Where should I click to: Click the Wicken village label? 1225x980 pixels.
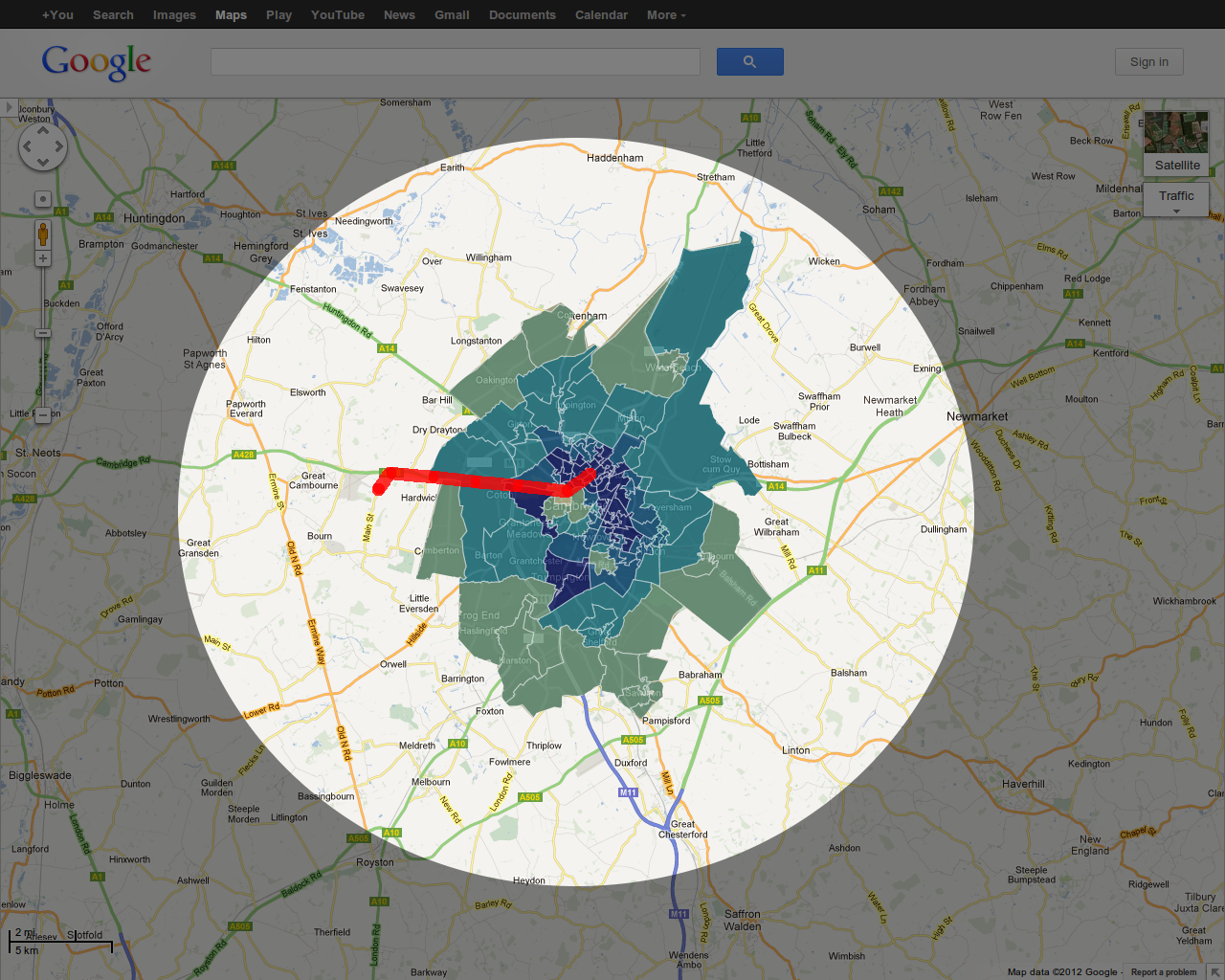point(824,261)
